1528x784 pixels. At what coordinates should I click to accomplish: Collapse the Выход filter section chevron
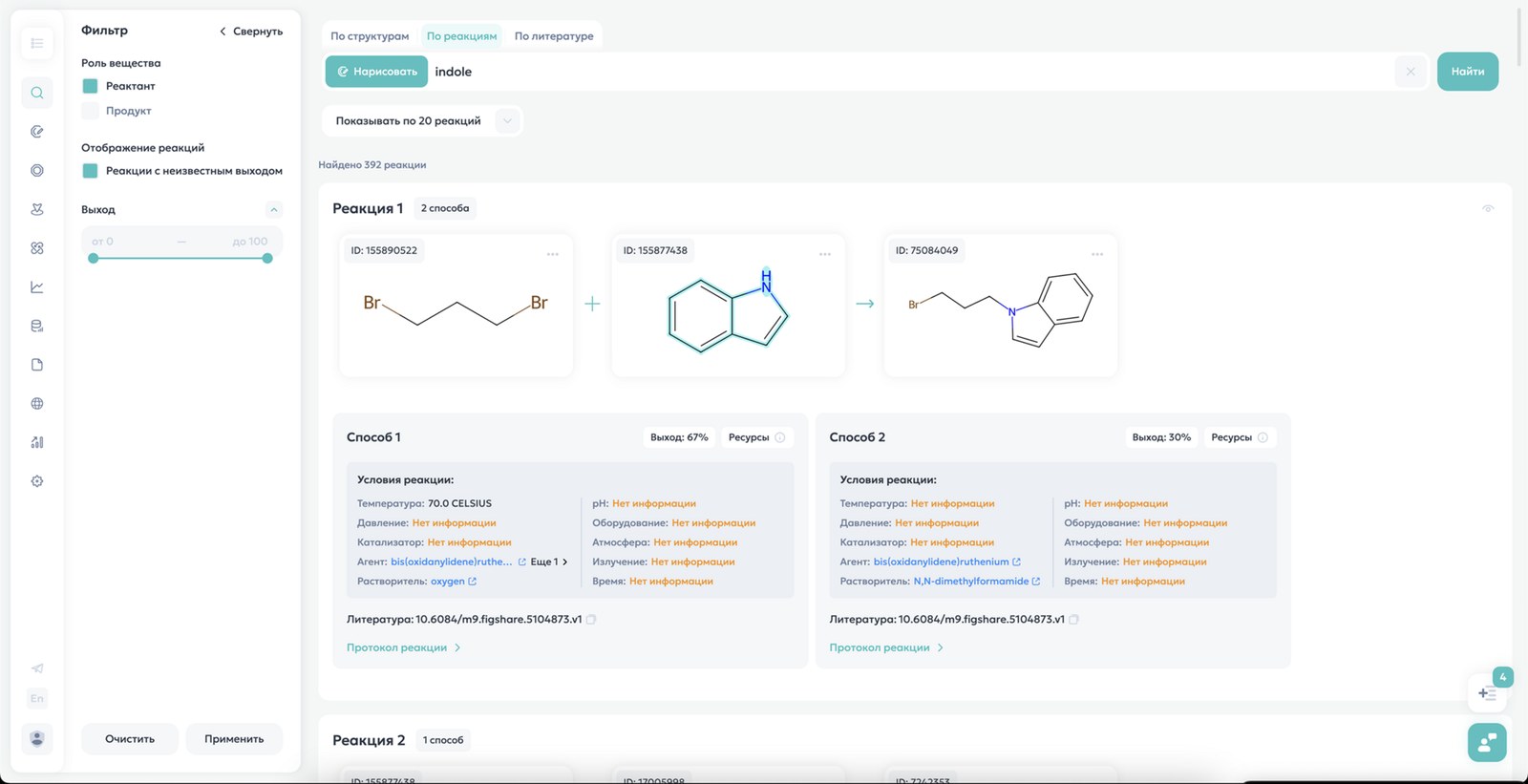pyautogui.click(x=274, y=209)
